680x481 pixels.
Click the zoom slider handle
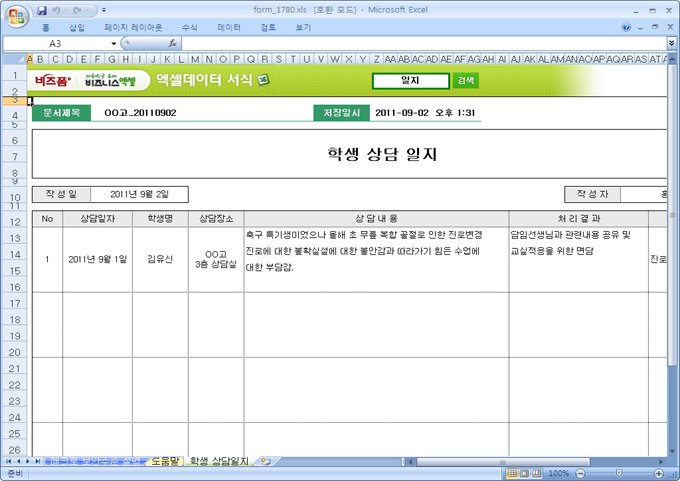[x=619, y=473]
